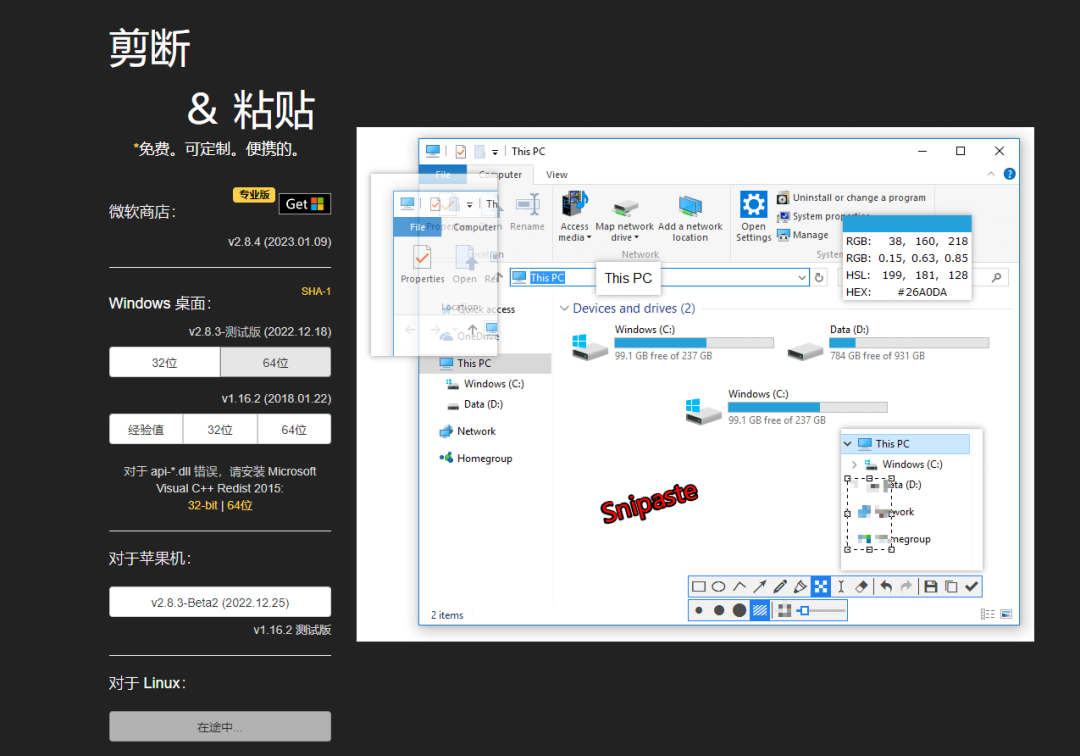Click the Map network drive icon
The height and width of the screenshot is (756, 1080).
click(625, 207)
